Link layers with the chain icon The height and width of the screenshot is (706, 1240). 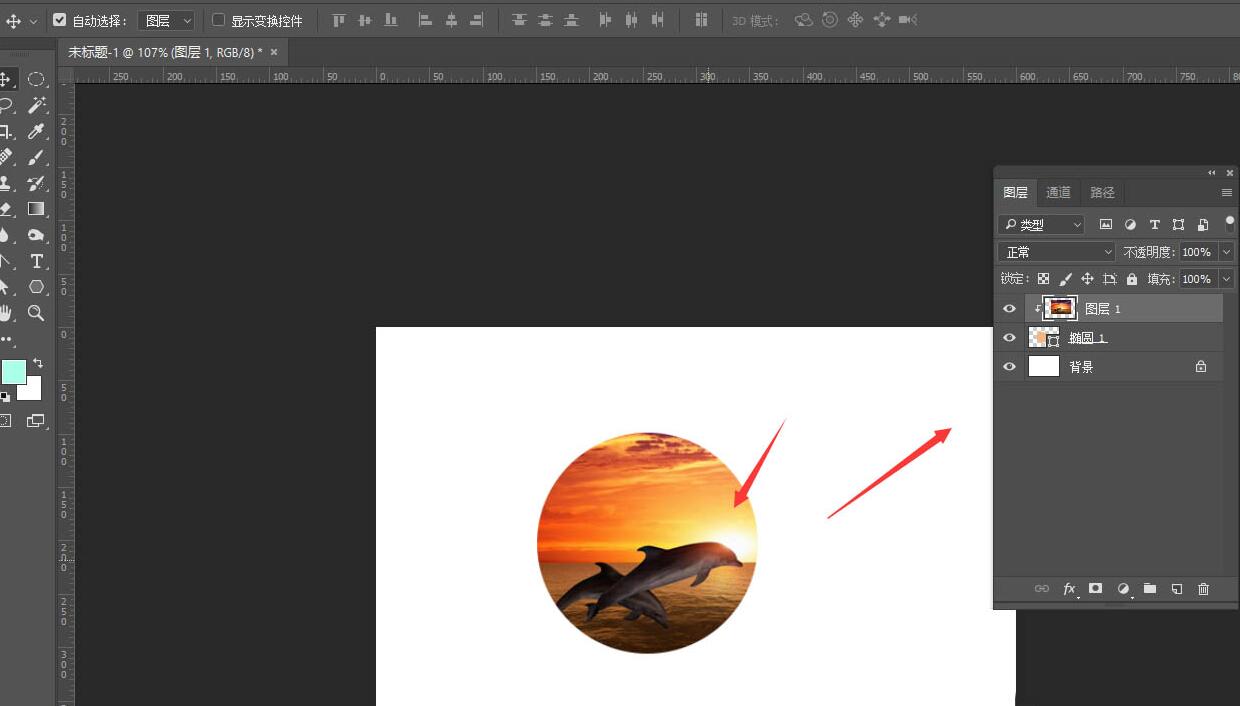[1042, 589]
